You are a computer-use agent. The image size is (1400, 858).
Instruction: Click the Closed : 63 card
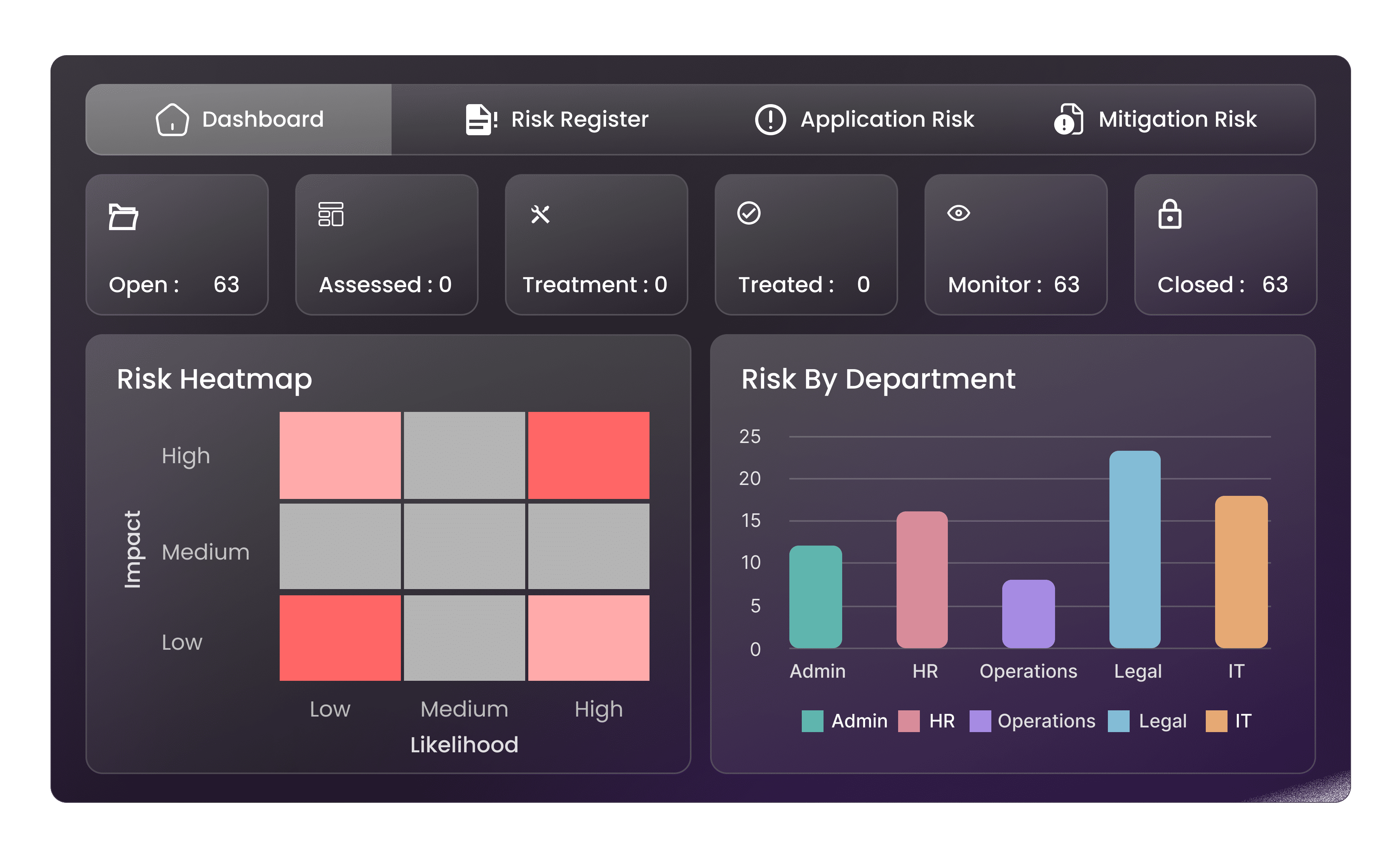click(x=1225, y=245)
